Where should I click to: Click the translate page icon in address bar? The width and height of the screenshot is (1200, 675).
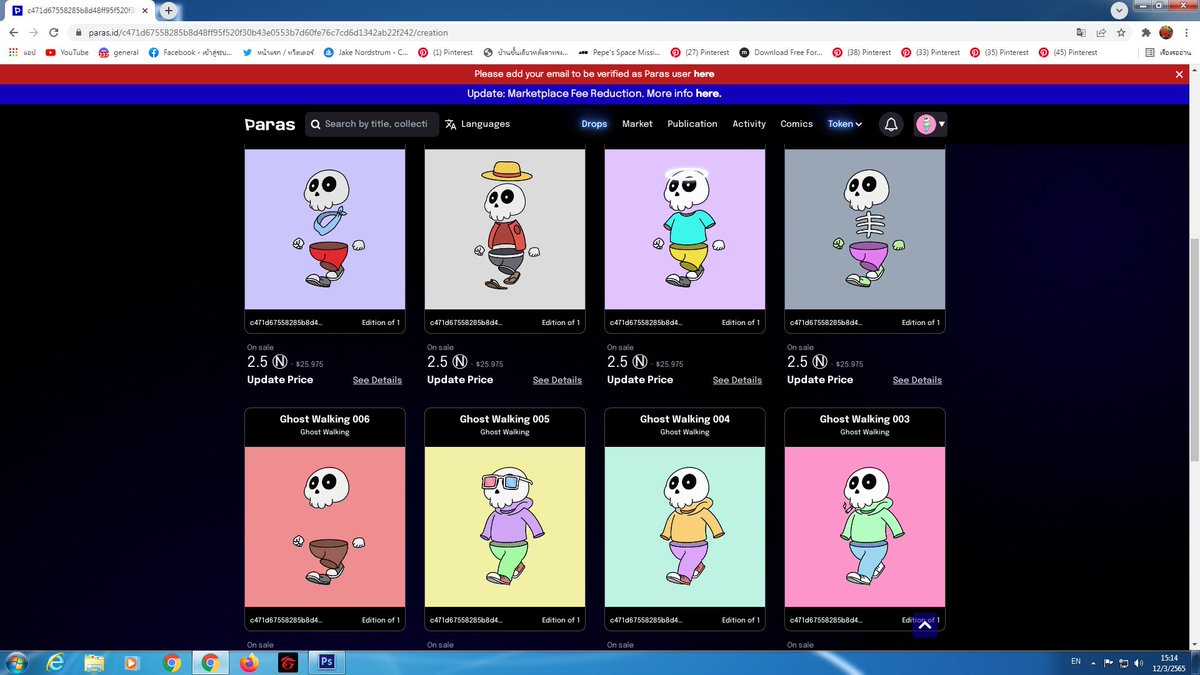click(1081, 32)
